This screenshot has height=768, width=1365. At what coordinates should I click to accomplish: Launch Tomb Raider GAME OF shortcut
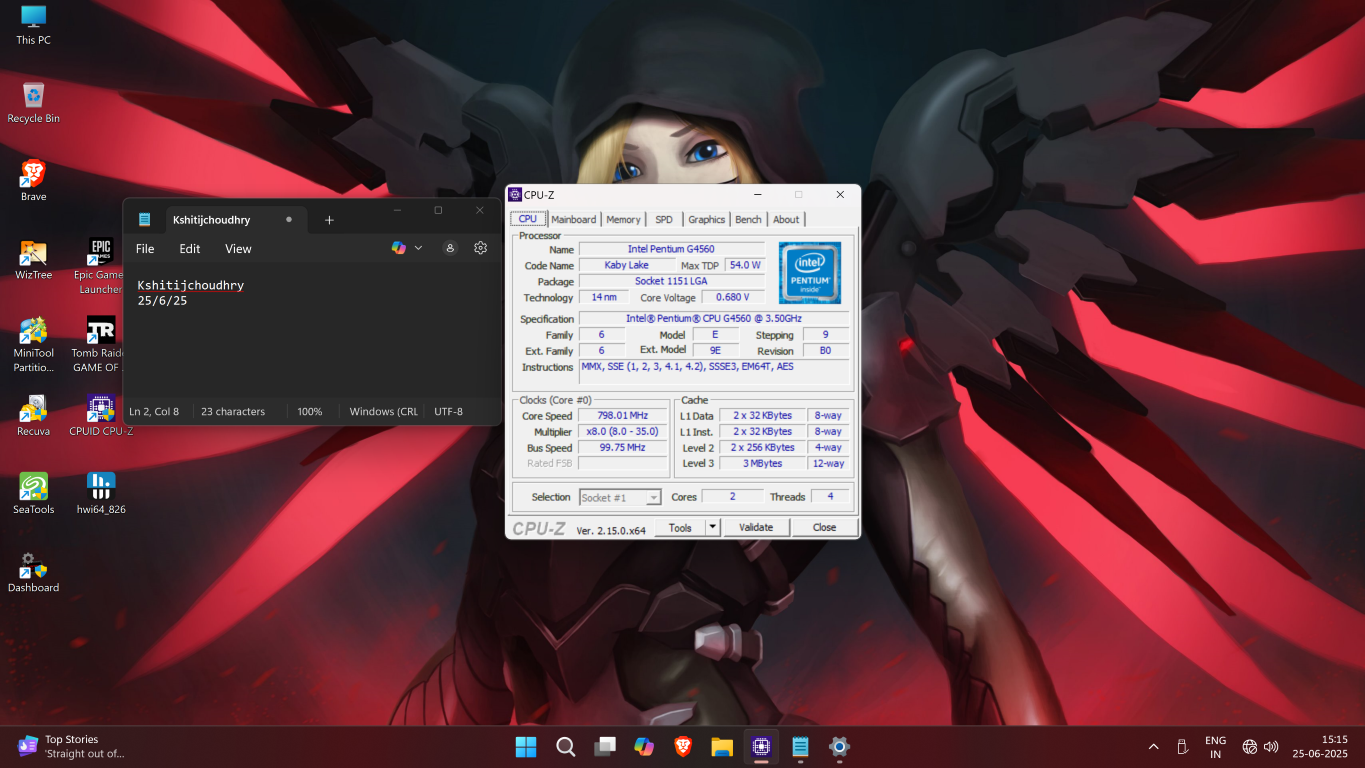pos(100,344)
